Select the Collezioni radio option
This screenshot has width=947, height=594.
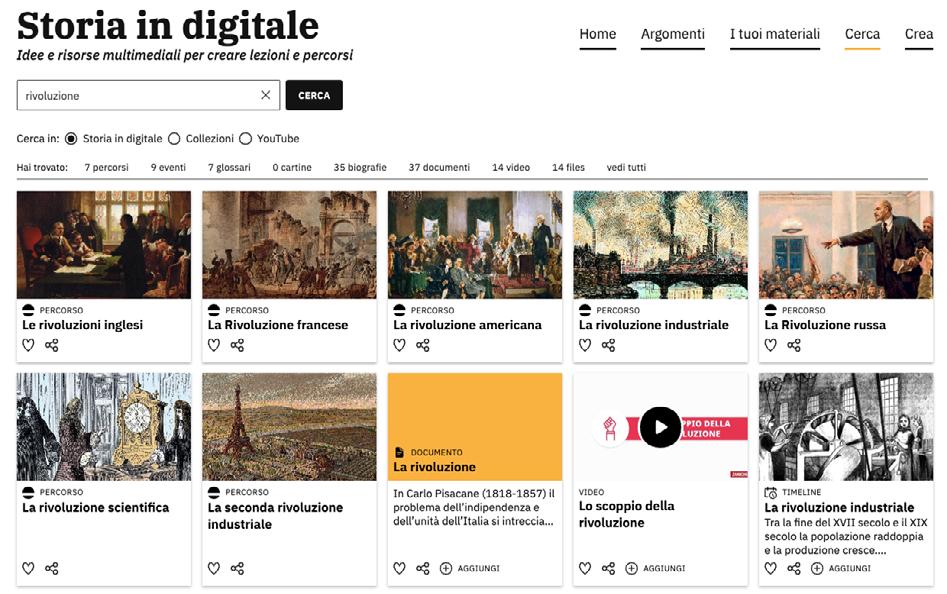tap(174, 138)
